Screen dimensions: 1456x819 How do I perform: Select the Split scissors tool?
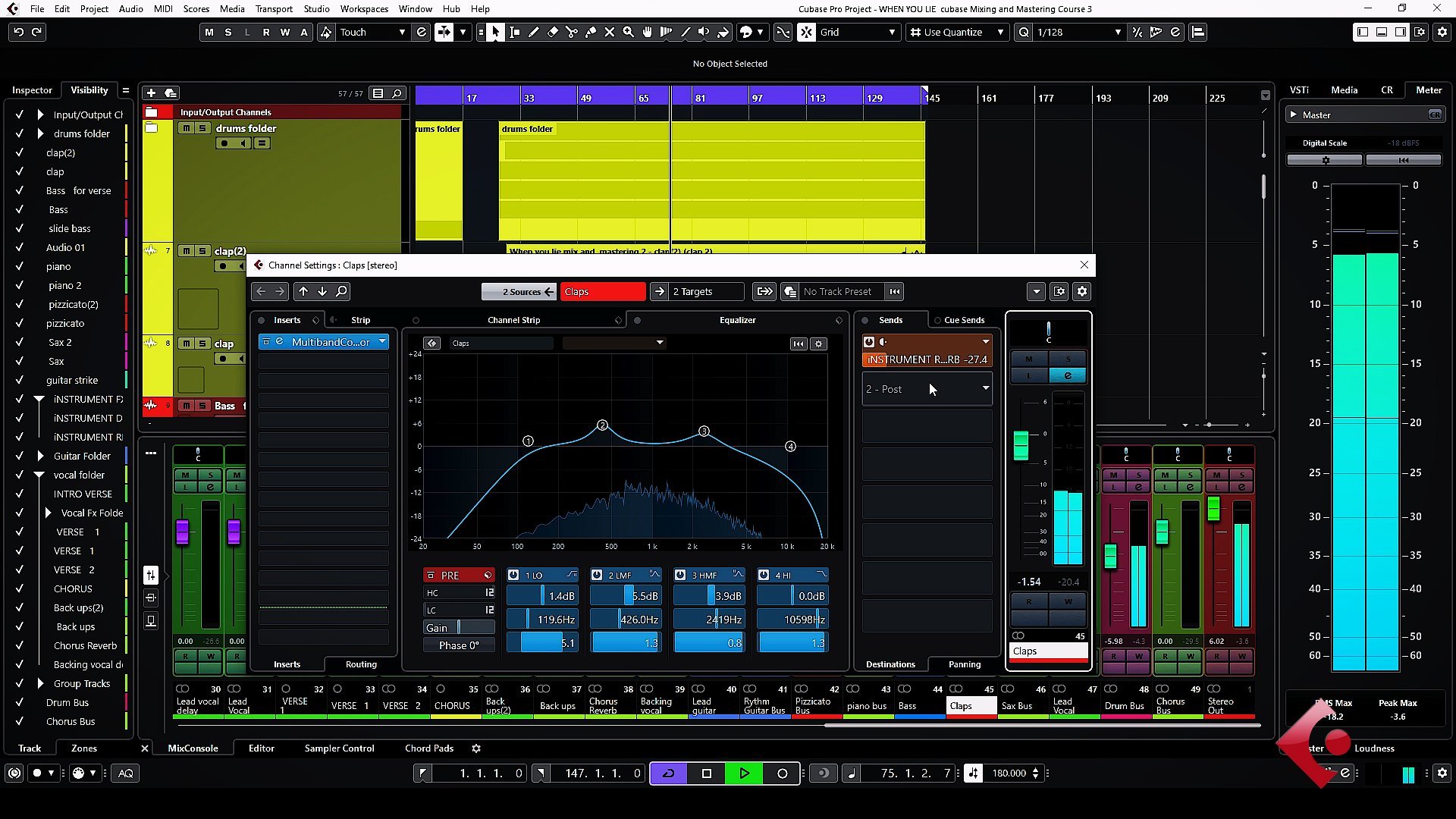point(571,32)
